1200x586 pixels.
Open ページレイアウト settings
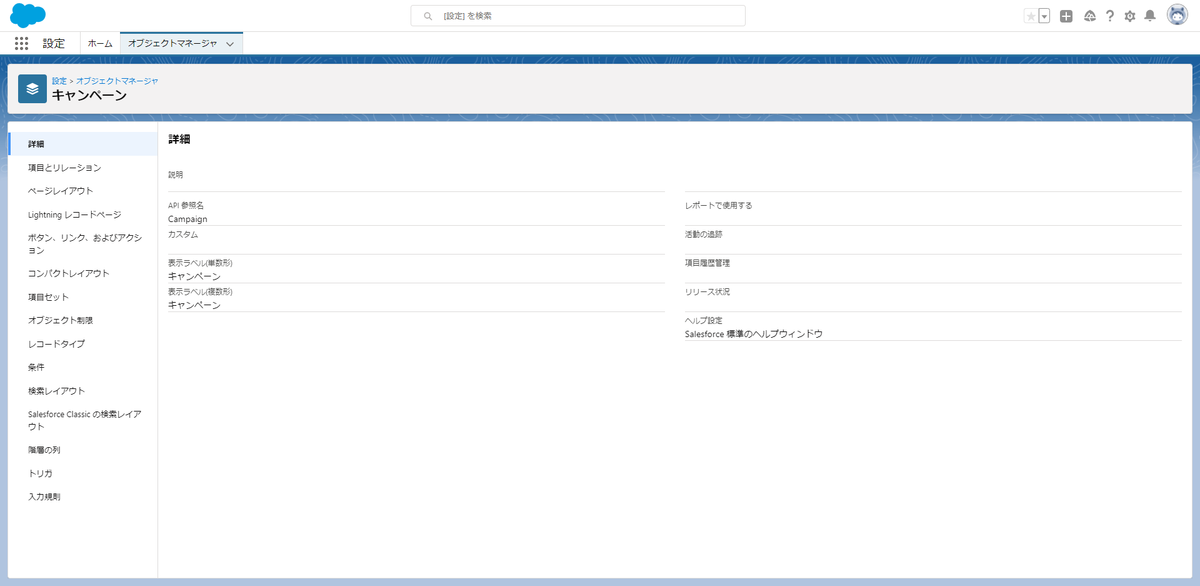(x=60, y=190)
